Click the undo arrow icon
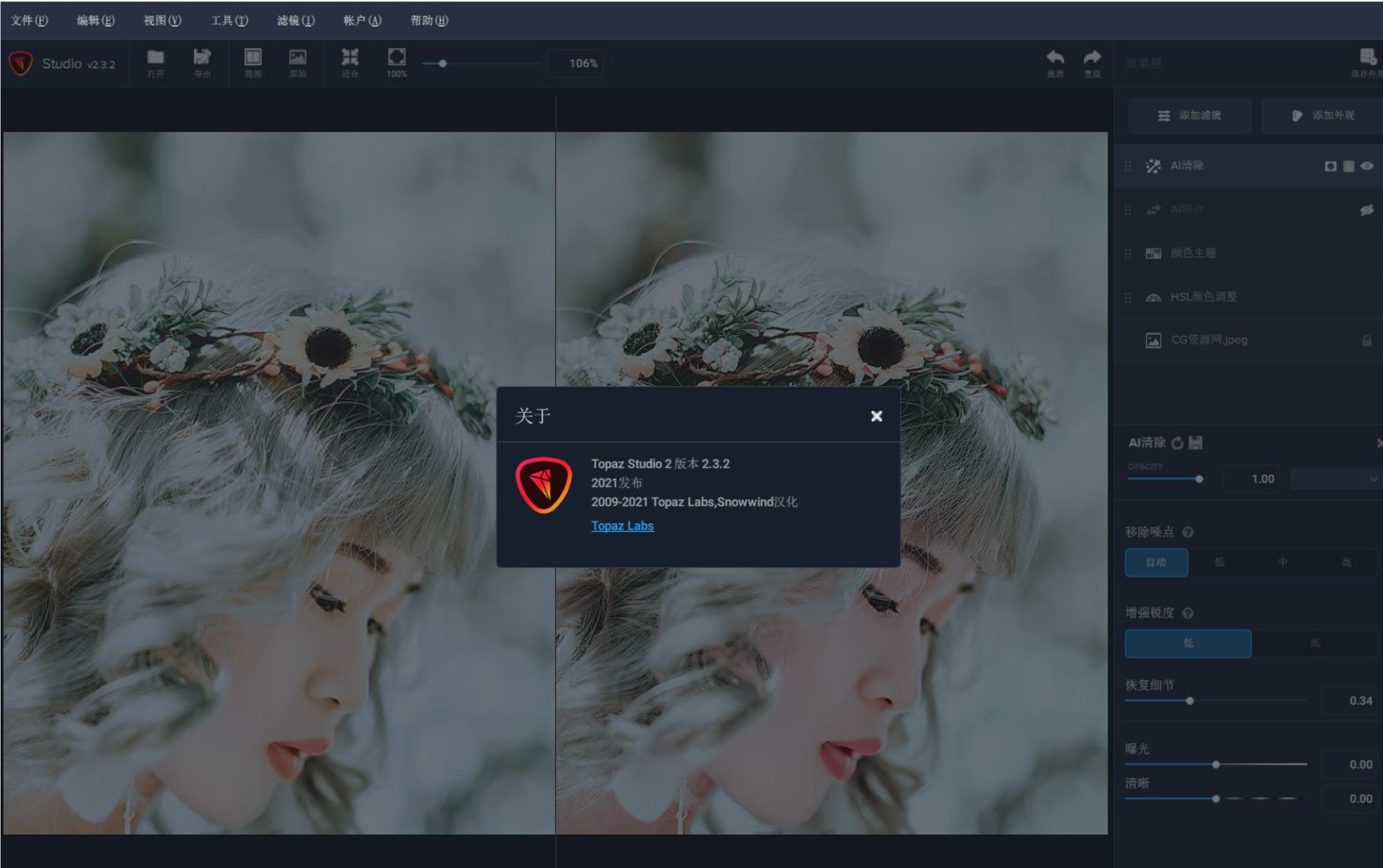 point(1055,57)
